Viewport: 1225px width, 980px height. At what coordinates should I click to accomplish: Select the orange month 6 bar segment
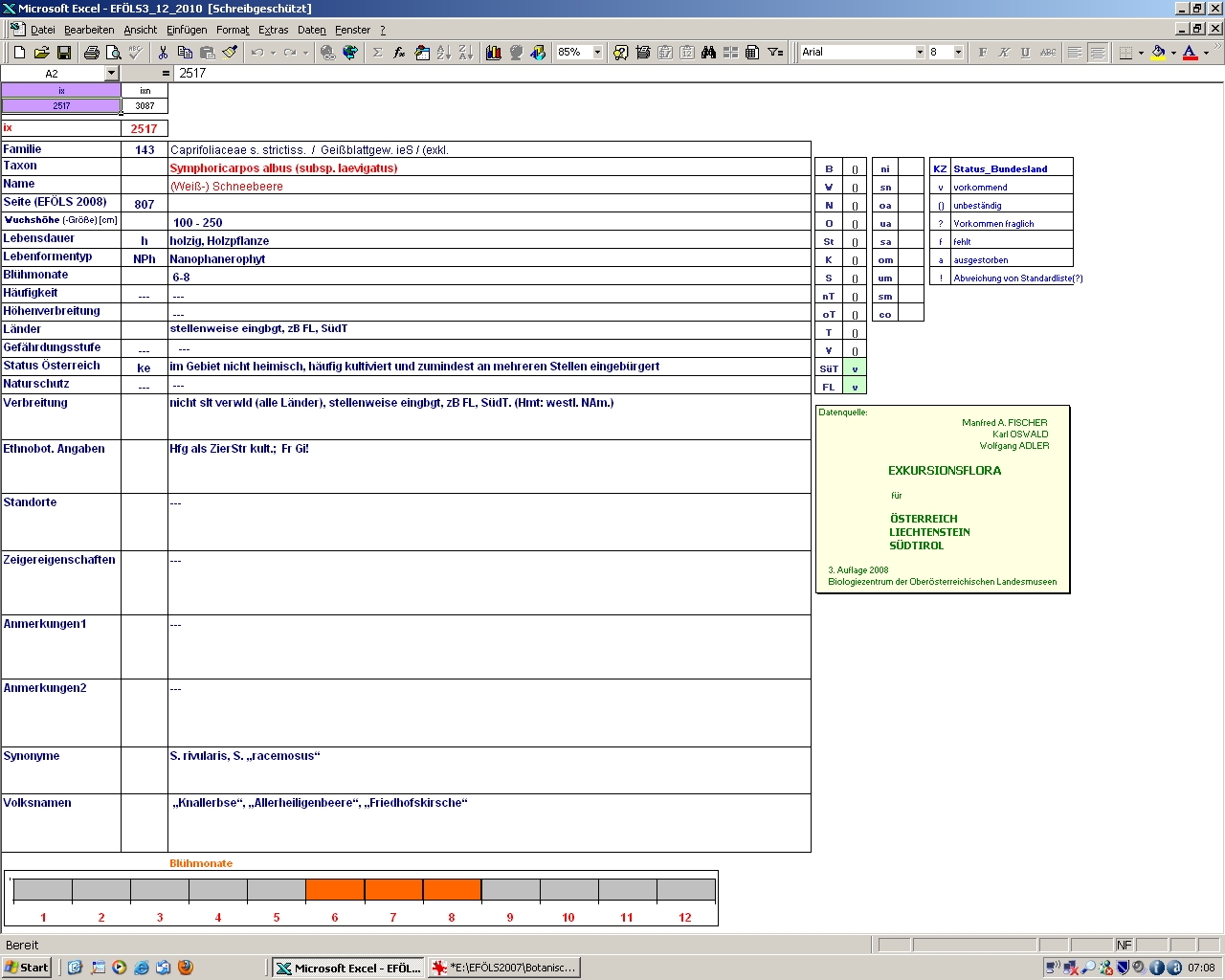pyautogui.click(x=335, y=890)
